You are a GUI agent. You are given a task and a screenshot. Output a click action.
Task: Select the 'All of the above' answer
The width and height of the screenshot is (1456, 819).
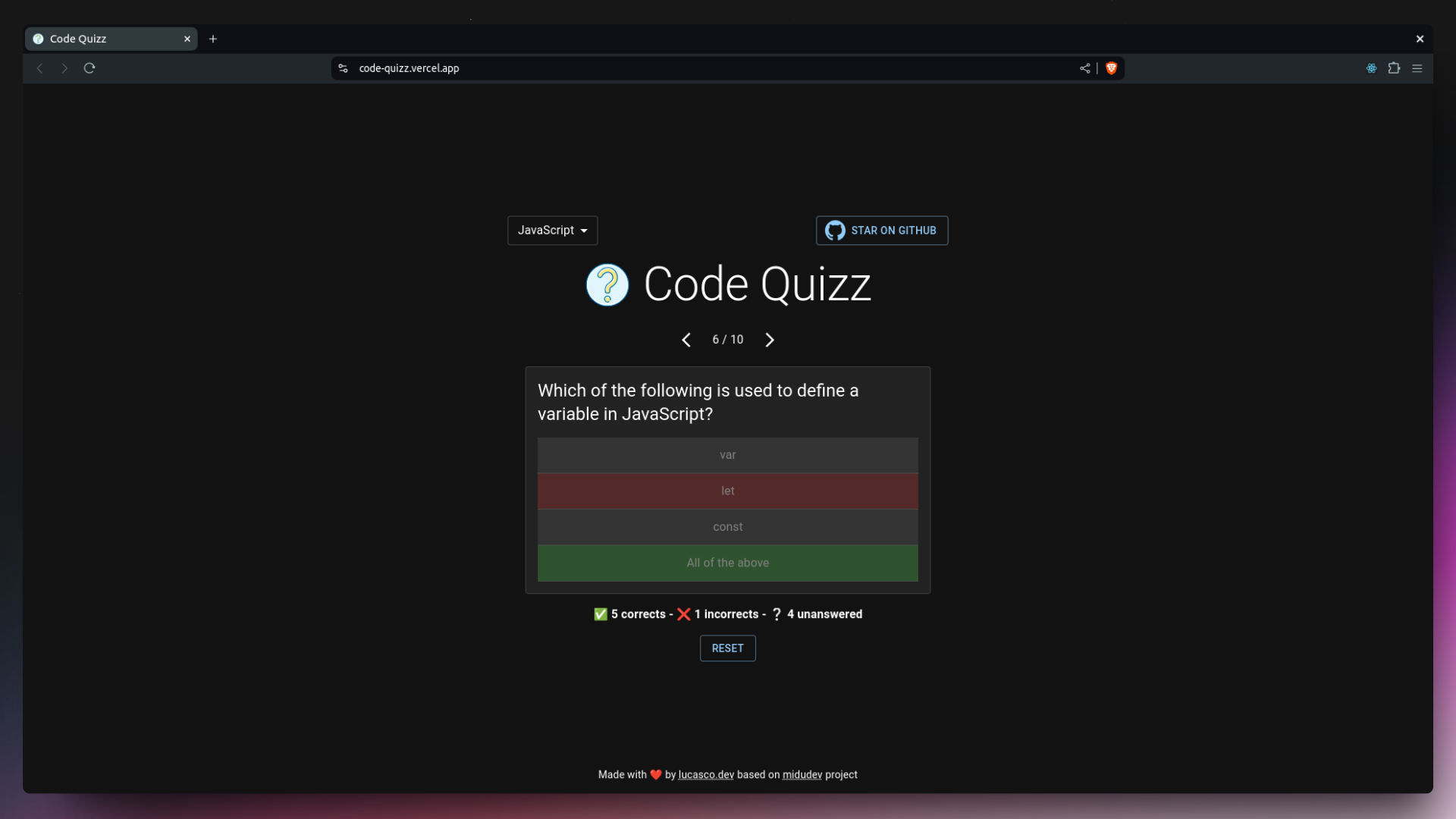728,563
